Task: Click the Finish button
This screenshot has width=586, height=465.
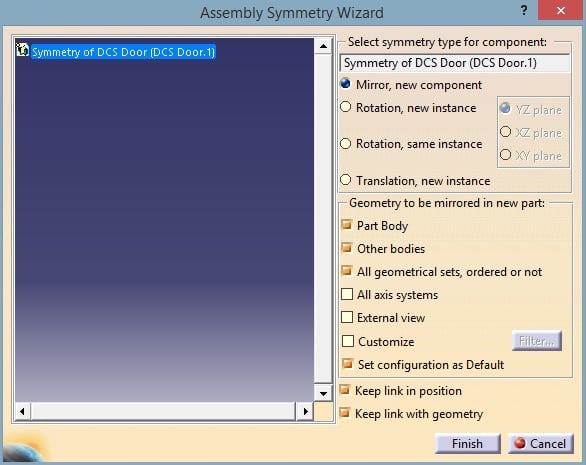Action: click(x=468, y=444)
